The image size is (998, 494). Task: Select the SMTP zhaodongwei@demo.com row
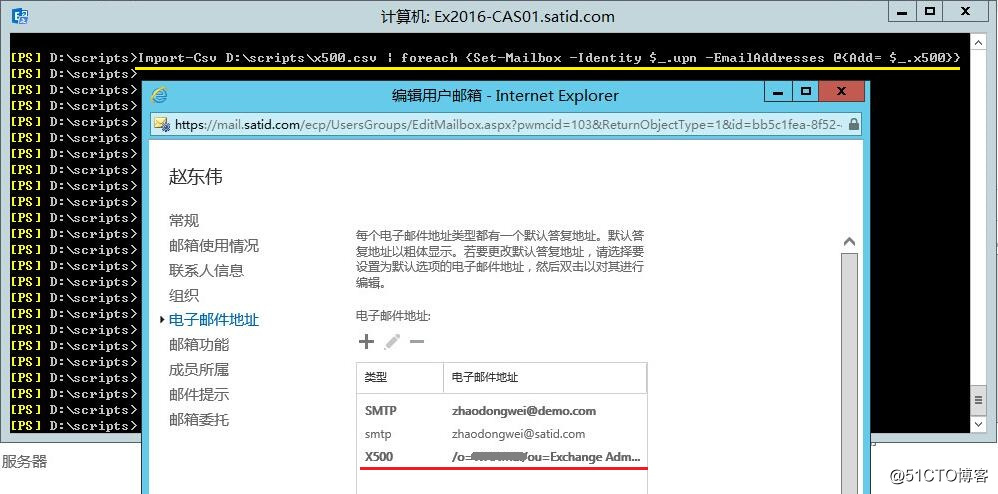[502, 411]
